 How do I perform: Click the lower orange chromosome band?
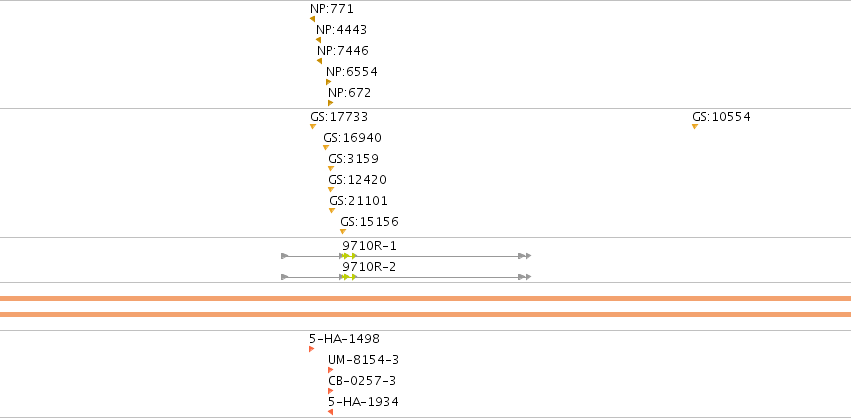click(426, 314)
